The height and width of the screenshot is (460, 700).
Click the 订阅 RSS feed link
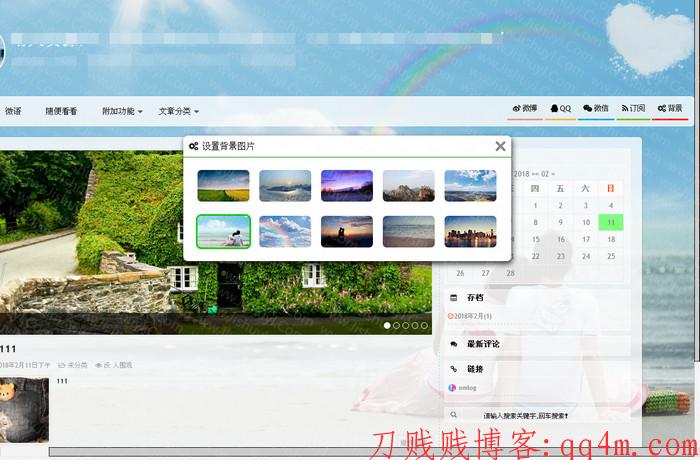633,108
